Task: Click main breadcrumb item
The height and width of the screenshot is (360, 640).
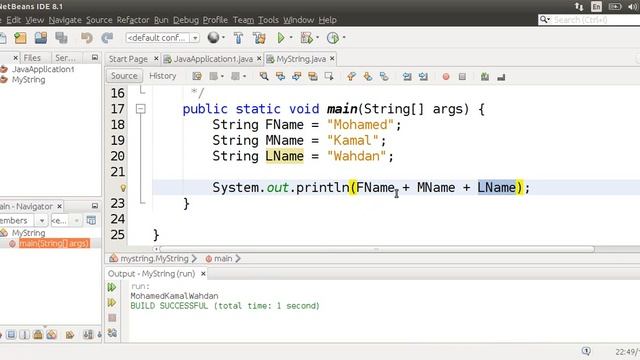Action: point(223,258)
